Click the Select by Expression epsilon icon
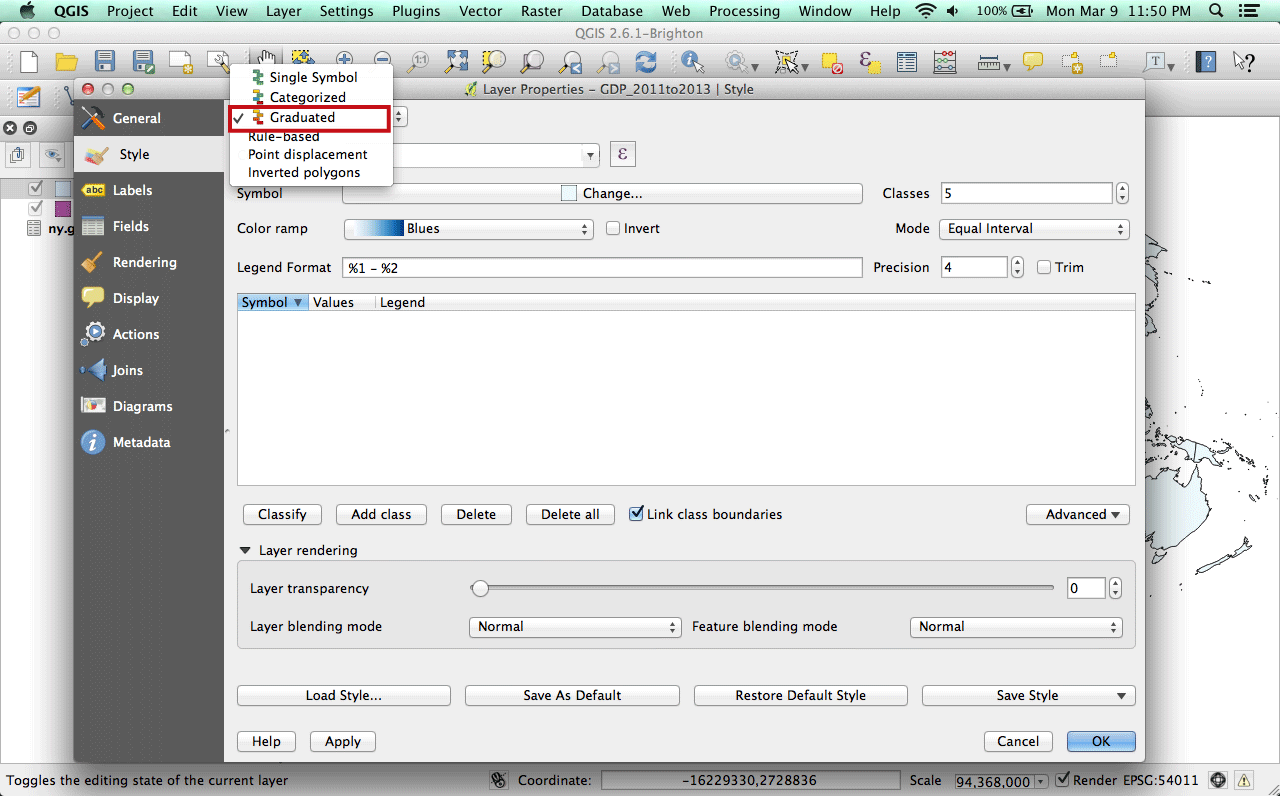Viewport: 1280px width, 796px height. pyautogui.click(x=870, y=62)
